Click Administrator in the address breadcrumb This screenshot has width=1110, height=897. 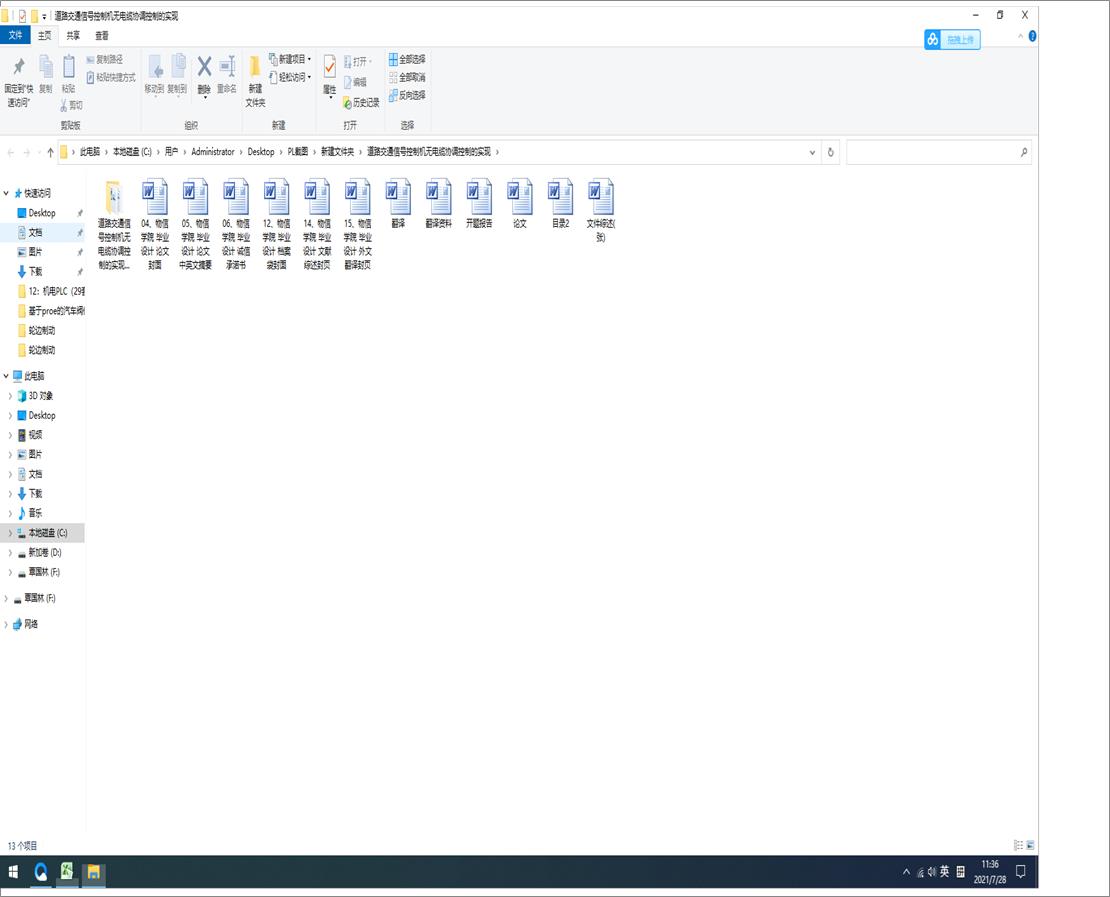coord(212,152)
